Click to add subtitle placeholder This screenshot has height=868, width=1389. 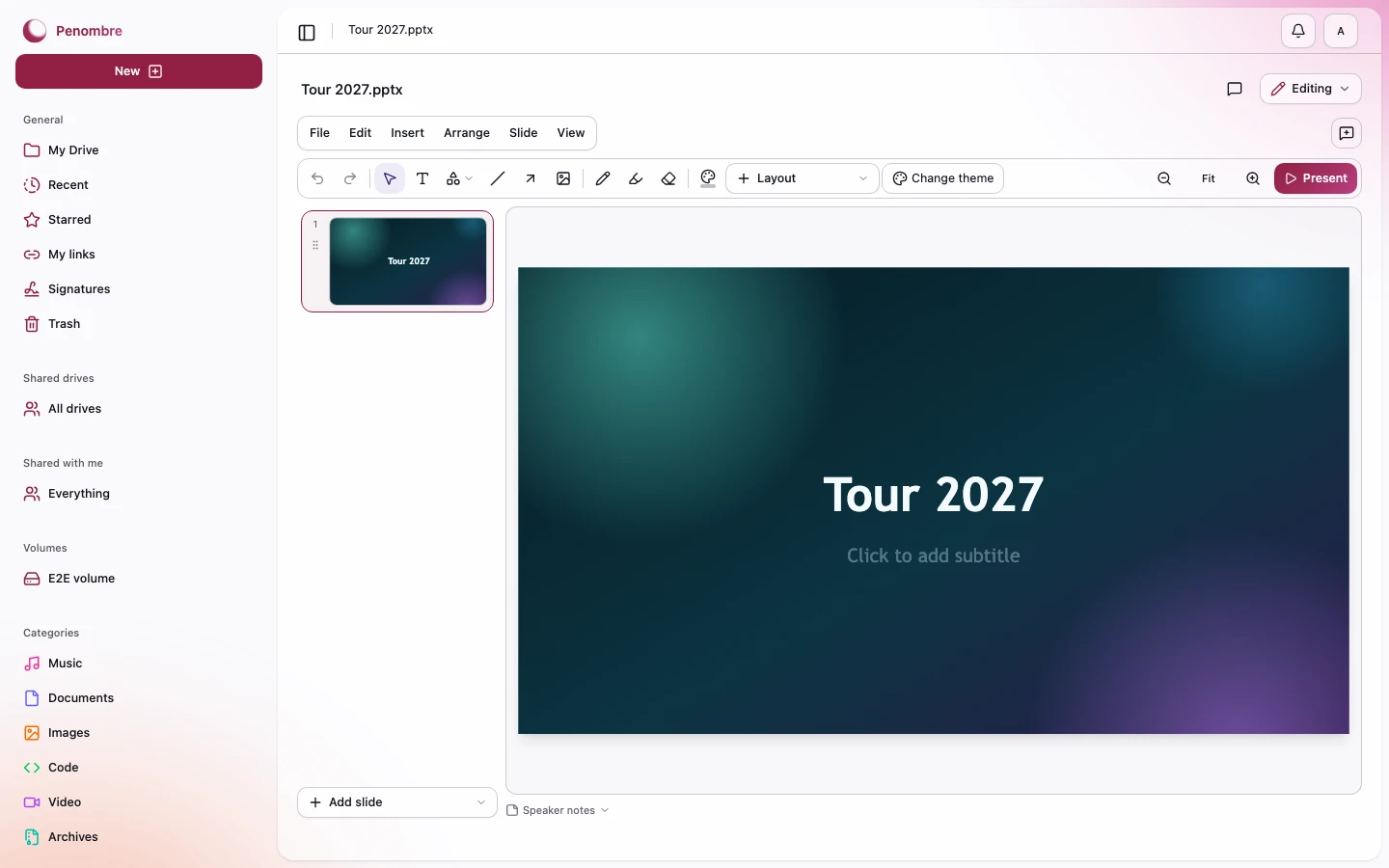click(934, 556)
